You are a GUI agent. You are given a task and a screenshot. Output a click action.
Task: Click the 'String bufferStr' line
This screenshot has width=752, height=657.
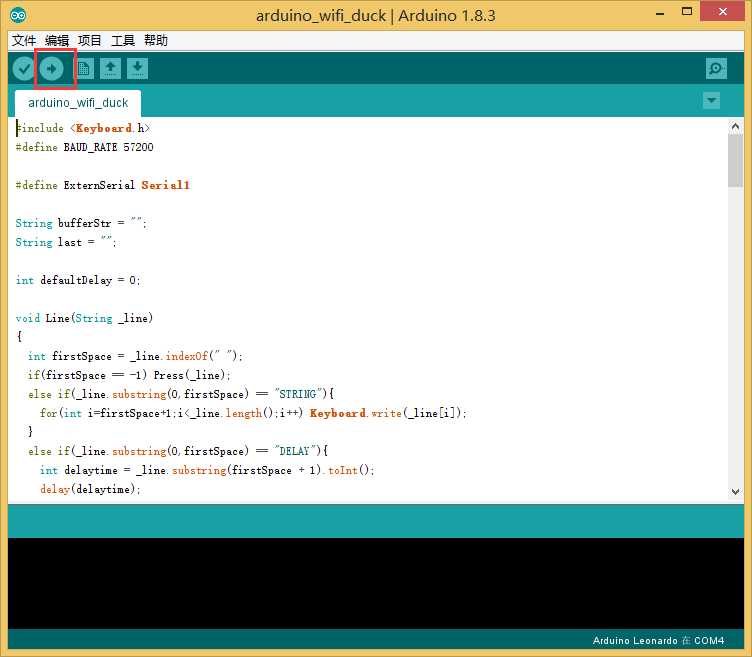81,223
